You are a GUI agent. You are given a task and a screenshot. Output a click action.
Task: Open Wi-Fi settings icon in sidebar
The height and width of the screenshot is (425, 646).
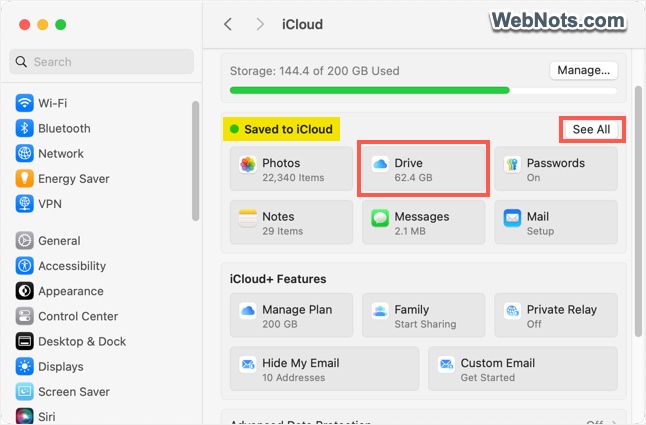click(24, 103)
